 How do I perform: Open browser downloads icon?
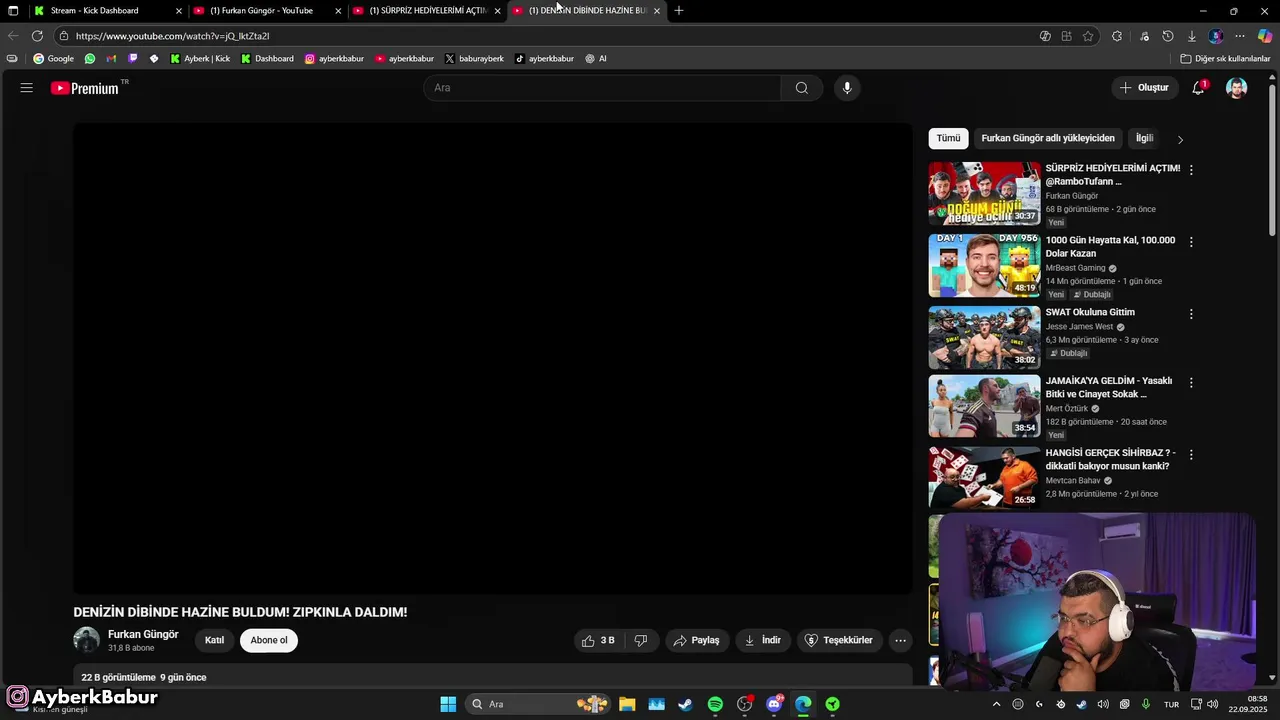pyautogui.click(x=1192, y=36)
